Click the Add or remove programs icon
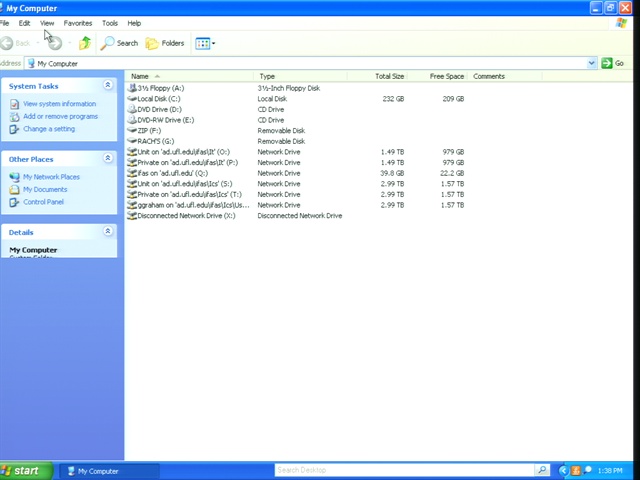Viewport: 640px width, 480px height. coord(14,117)
